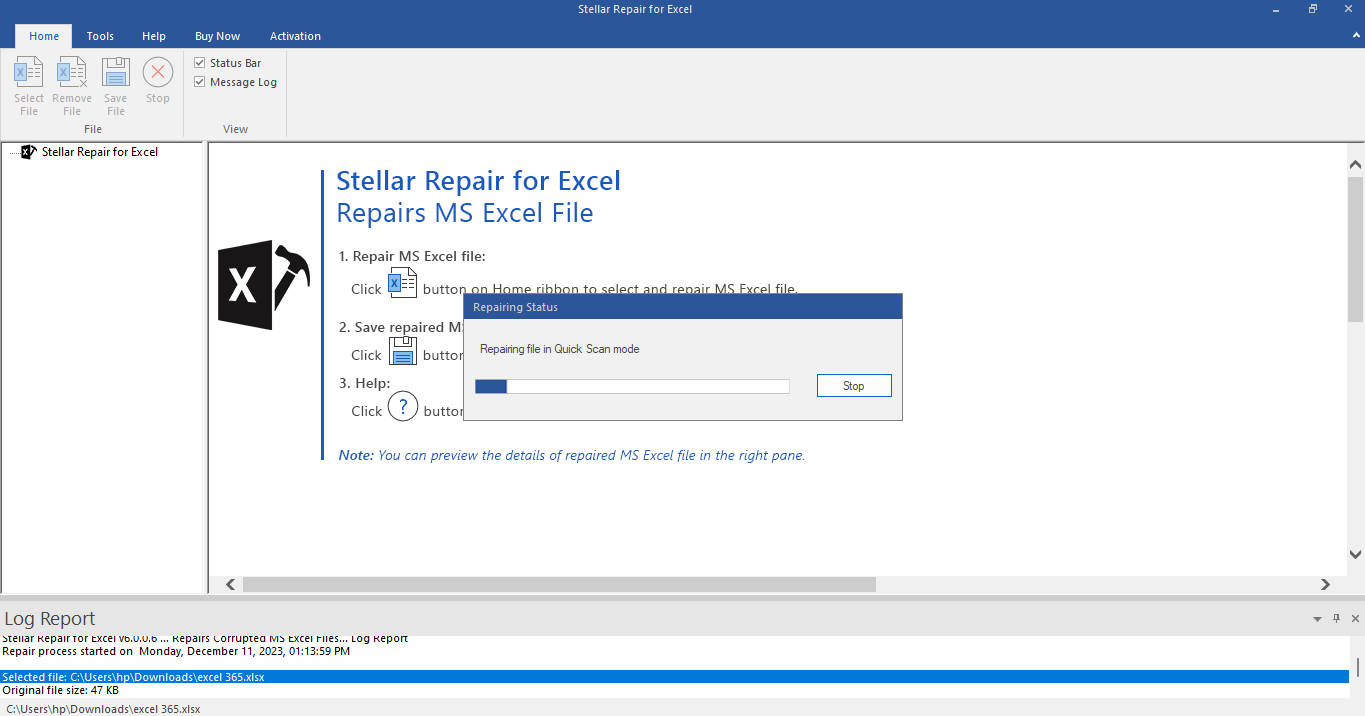Minimize the Stellar Repair window

pos(1278,9)
